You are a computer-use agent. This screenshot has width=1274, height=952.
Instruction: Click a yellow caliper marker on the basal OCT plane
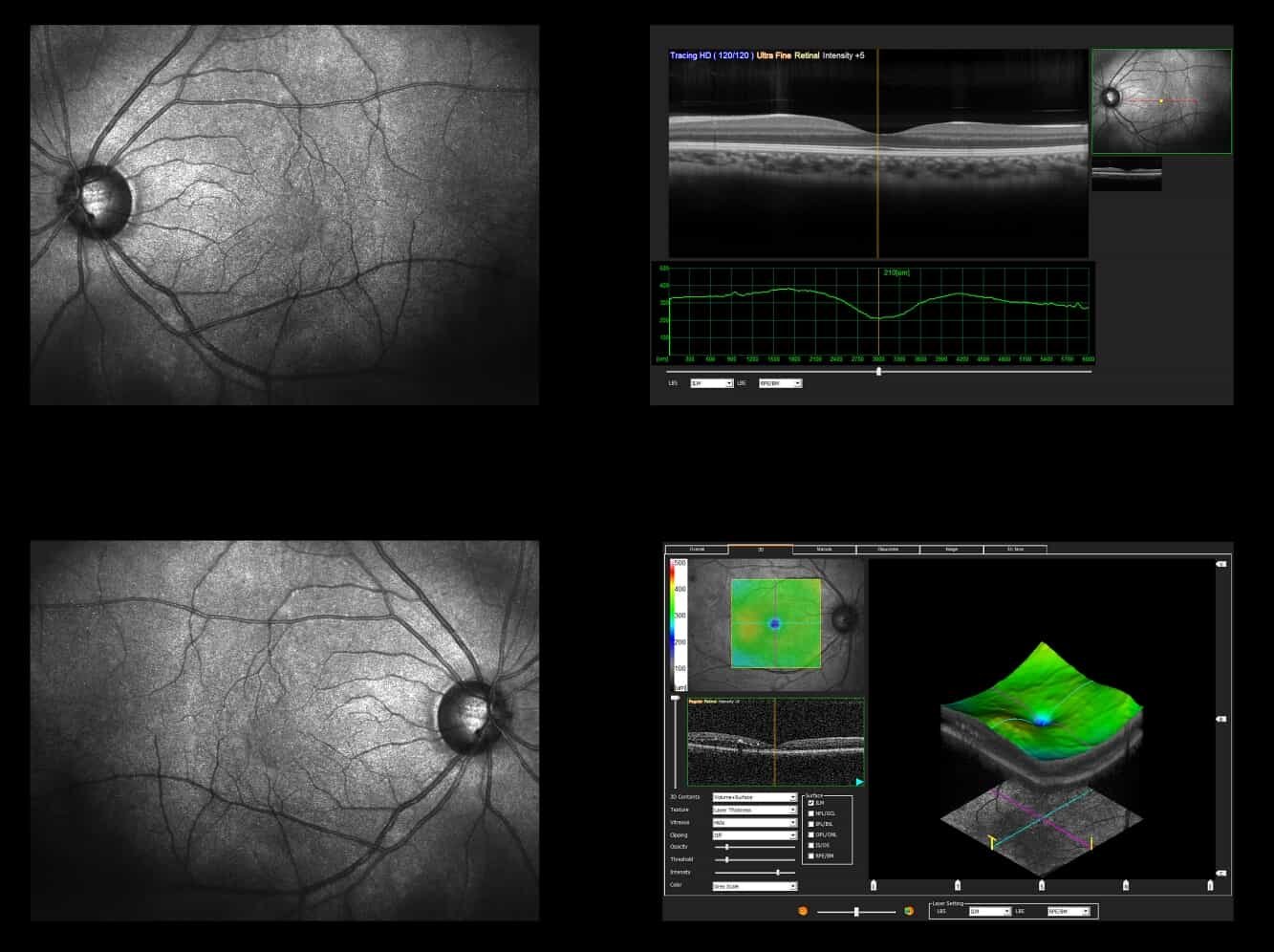[x=993, y=841]
